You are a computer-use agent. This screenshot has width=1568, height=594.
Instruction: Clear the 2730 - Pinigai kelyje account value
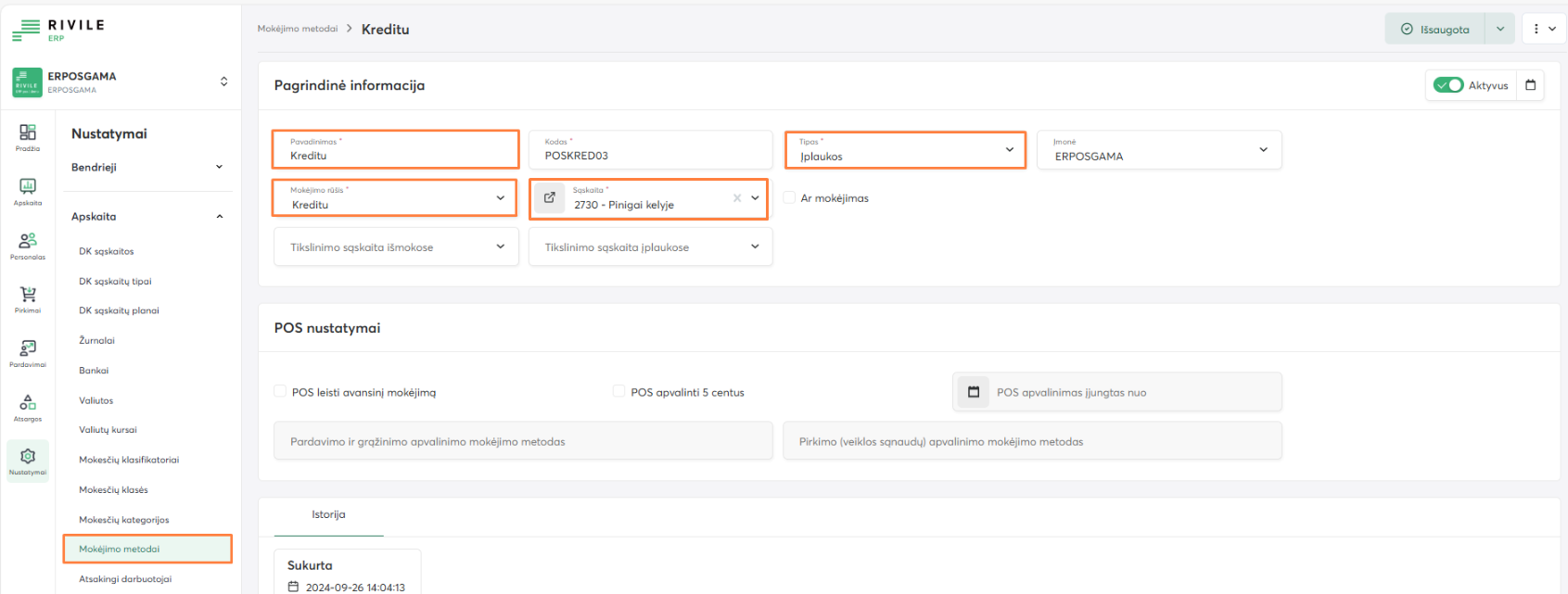tap(737, 198)
